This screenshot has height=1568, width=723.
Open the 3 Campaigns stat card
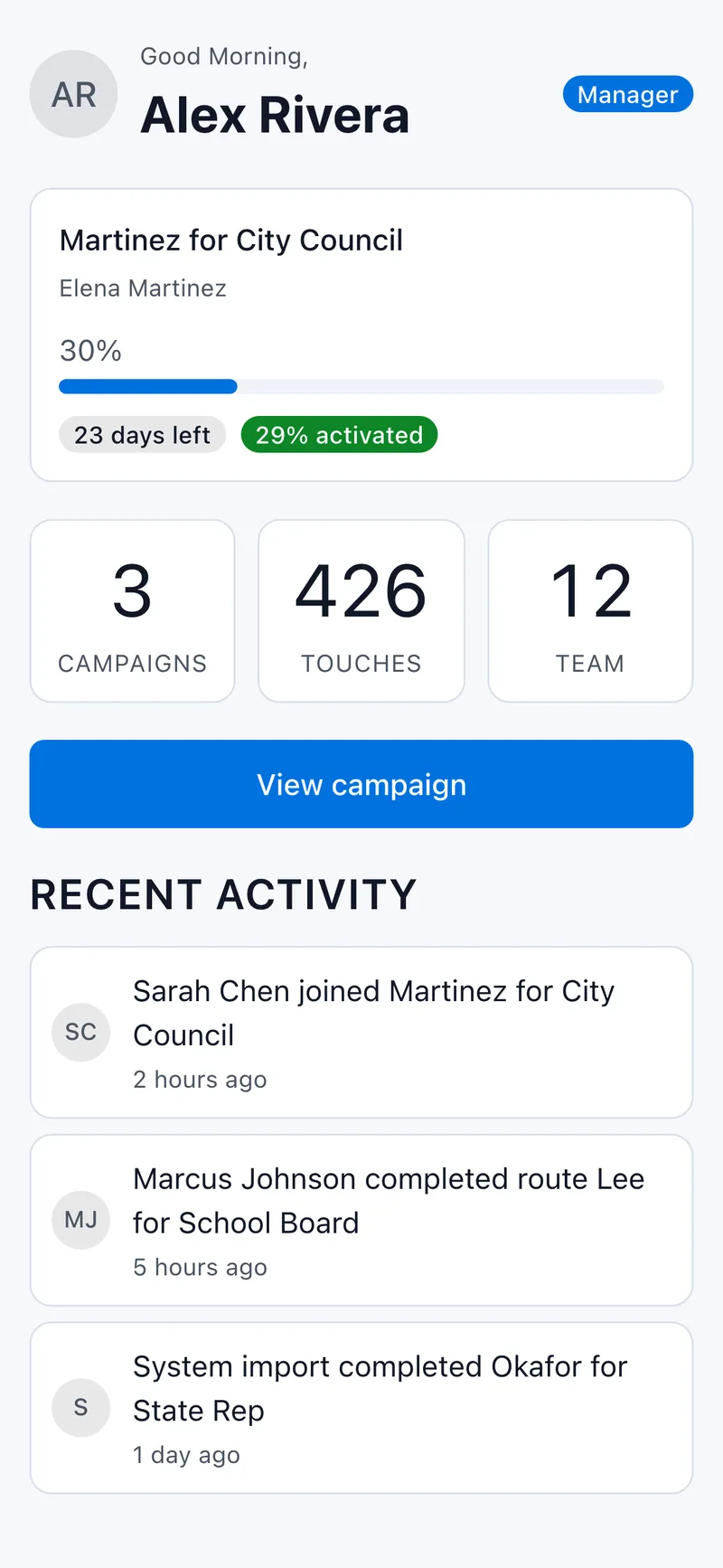tap(133, 610)
